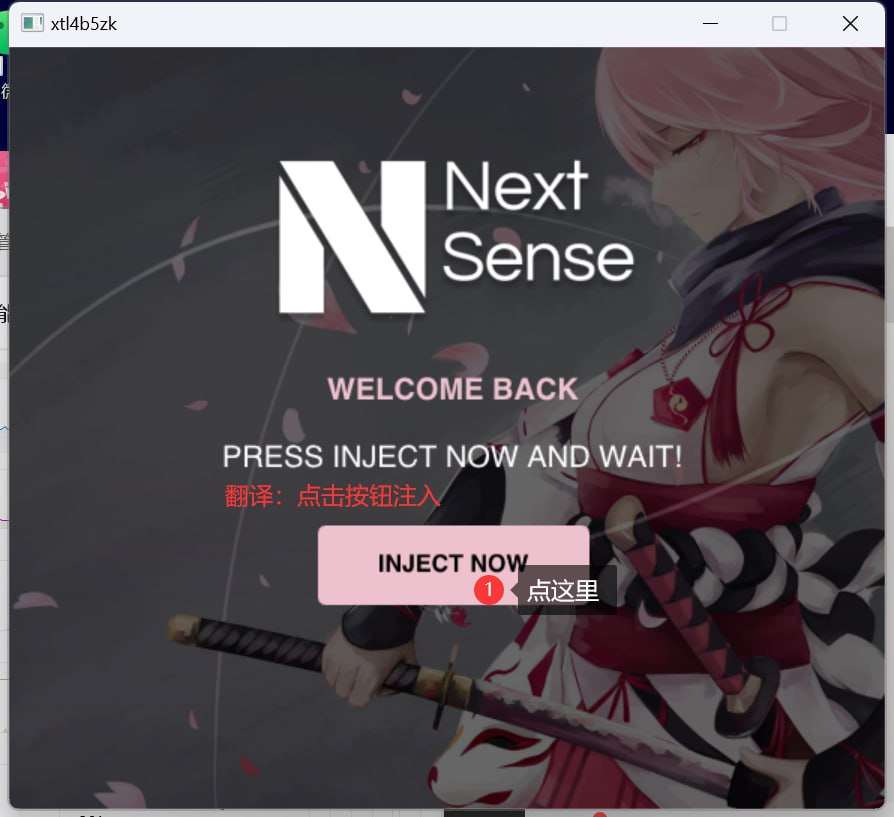Click the PRESS INJECT NOW AND WAIT text

[x=452, y=456]
